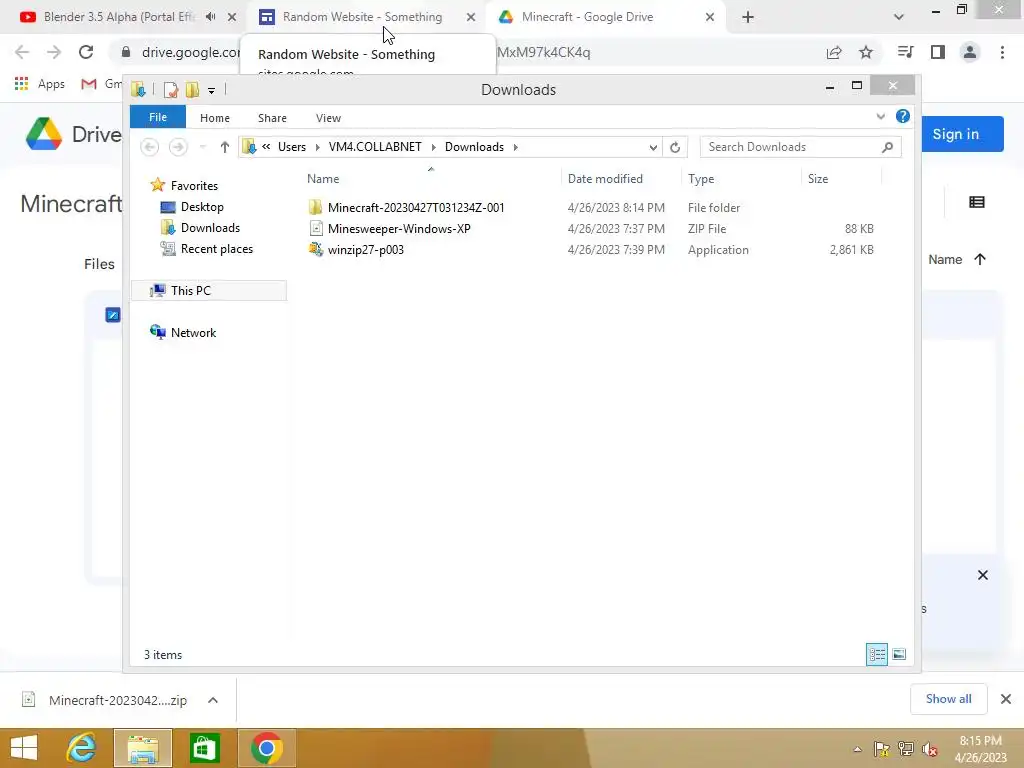Open the Apps bookmark shortcut
This screenshot has height=768, width=1024.
[40, 84]
